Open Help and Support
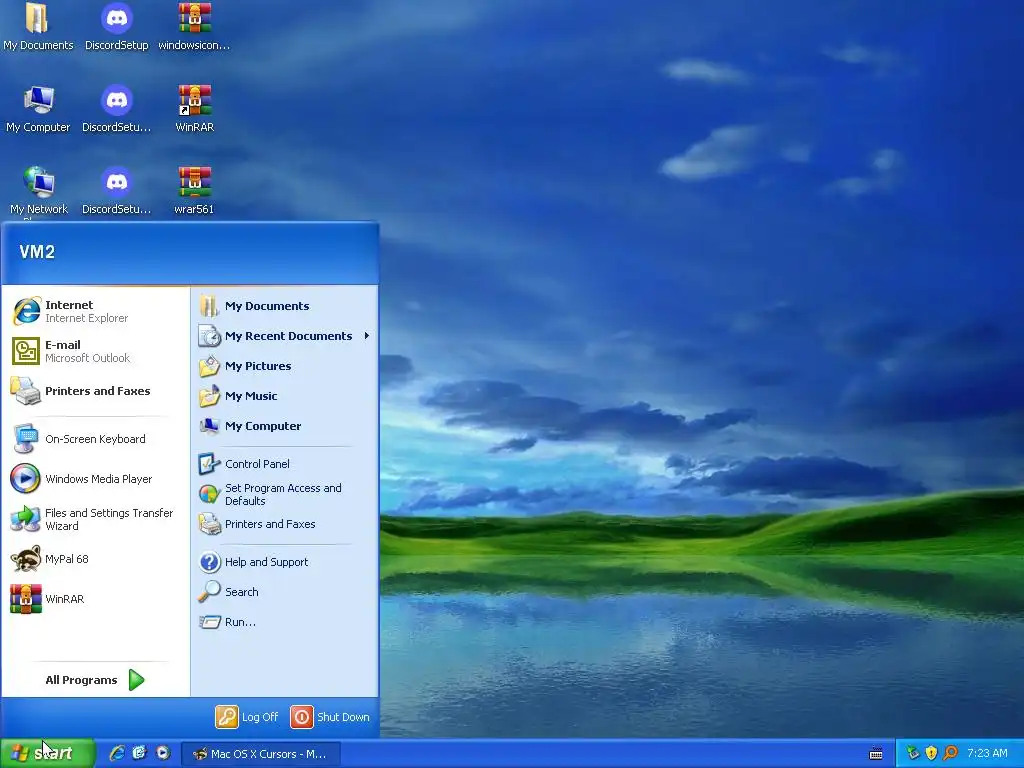Viewport: 1024px width, 768px height. 284,562
